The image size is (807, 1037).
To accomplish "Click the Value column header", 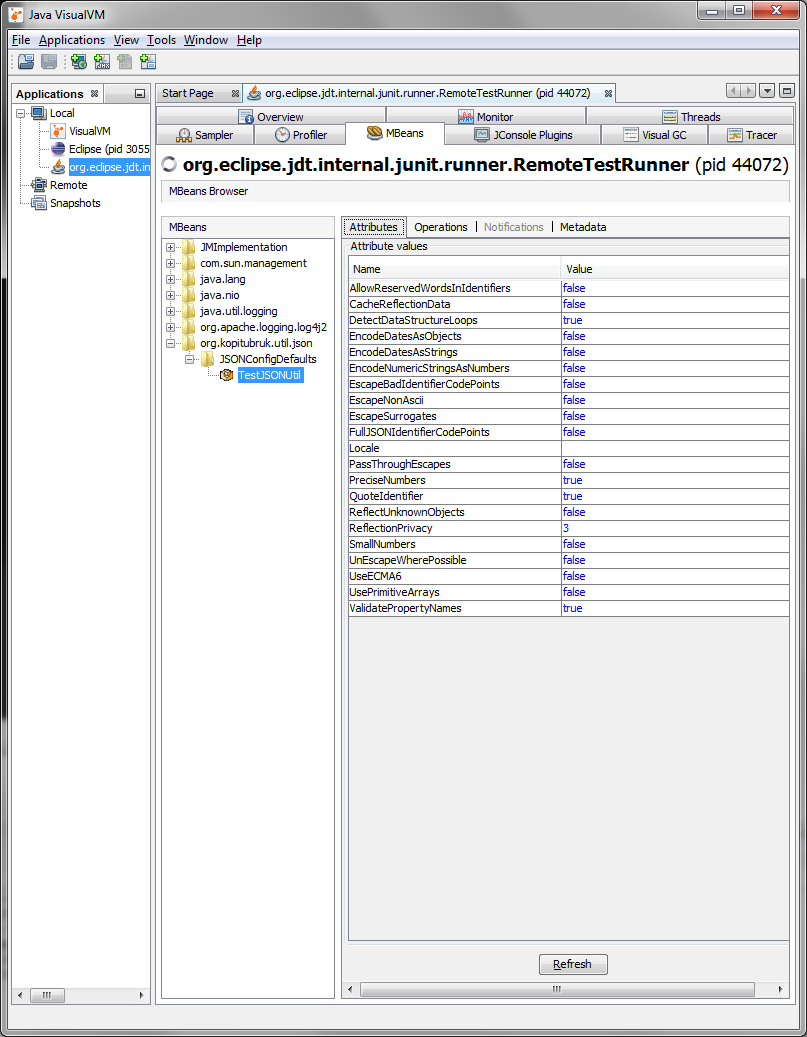I will click(x=675, y=269).
